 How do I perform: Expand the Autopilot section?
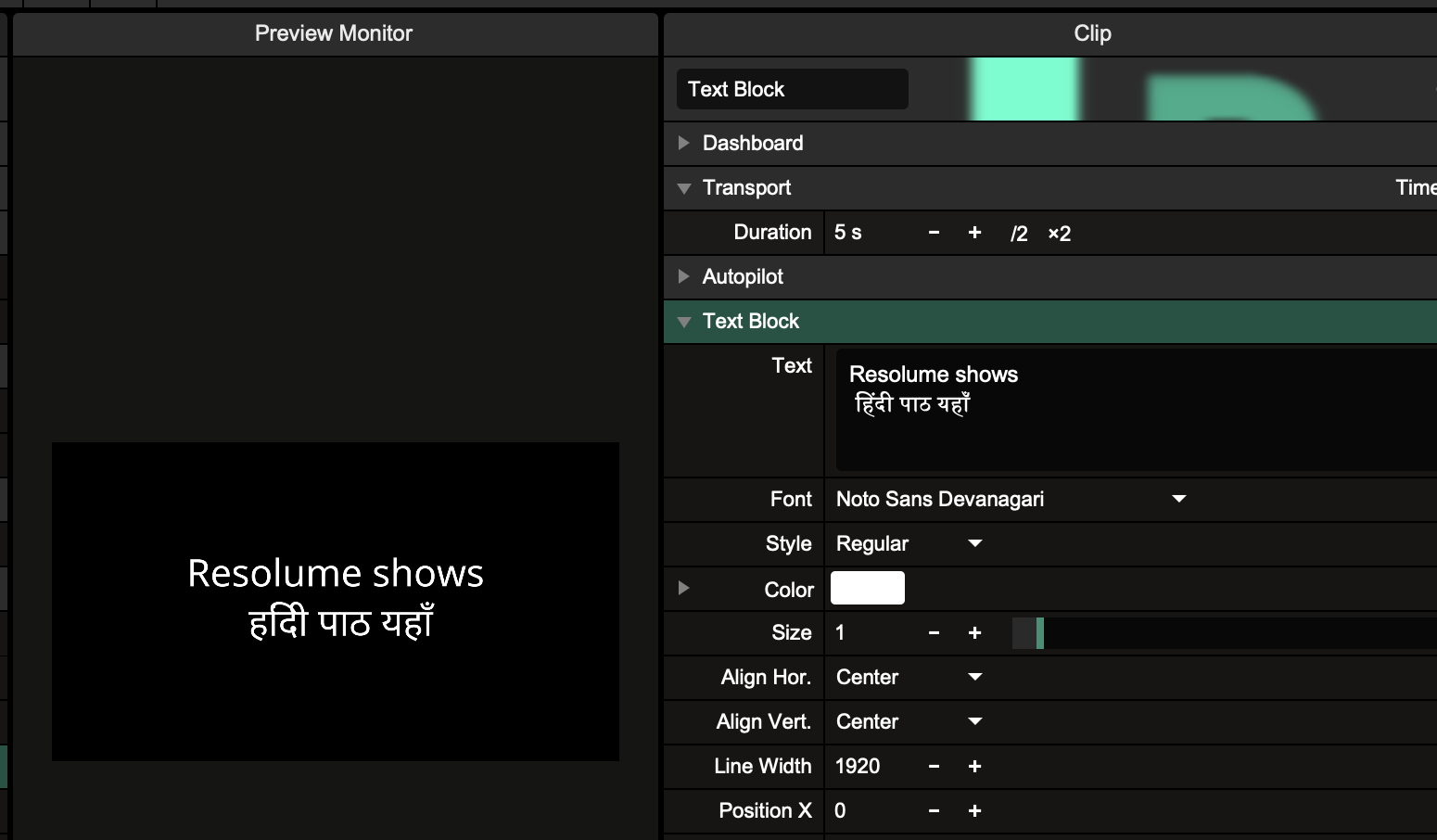(x=684, y=276)
